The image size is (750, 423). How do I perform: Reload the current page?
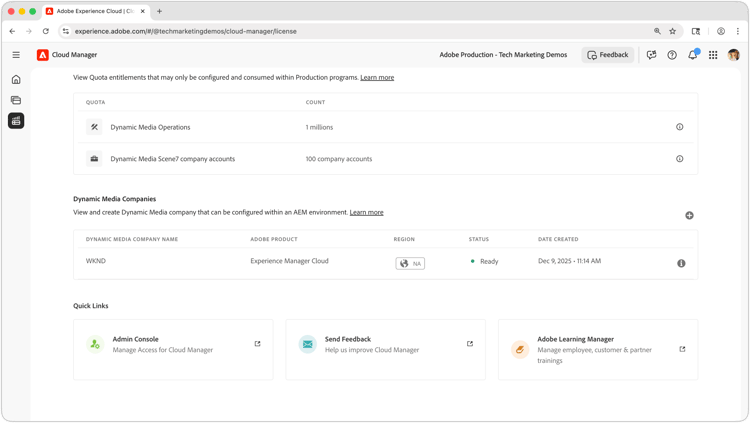(x=45, y=31)
